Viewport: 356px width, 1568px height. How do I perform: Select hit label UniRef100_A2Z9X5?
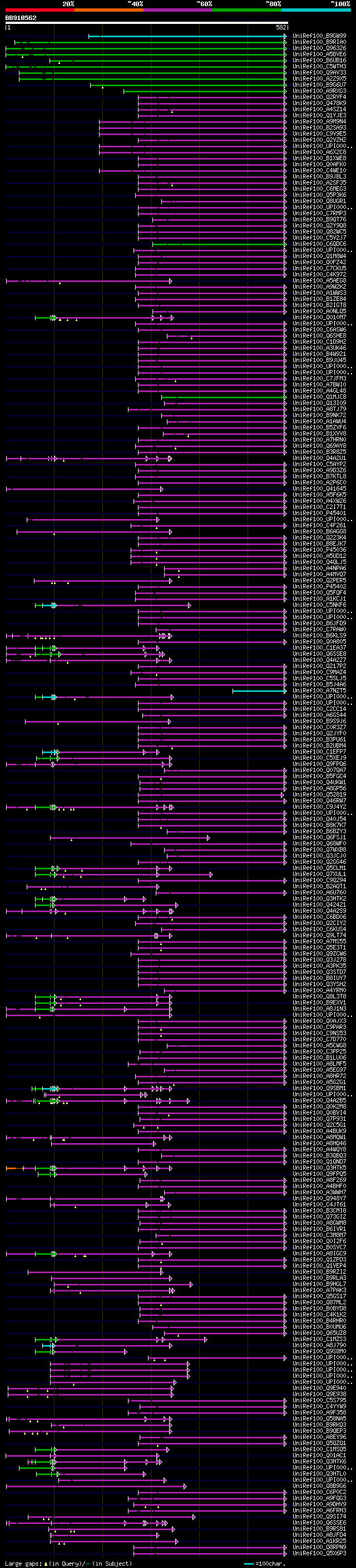pos(319,78)
